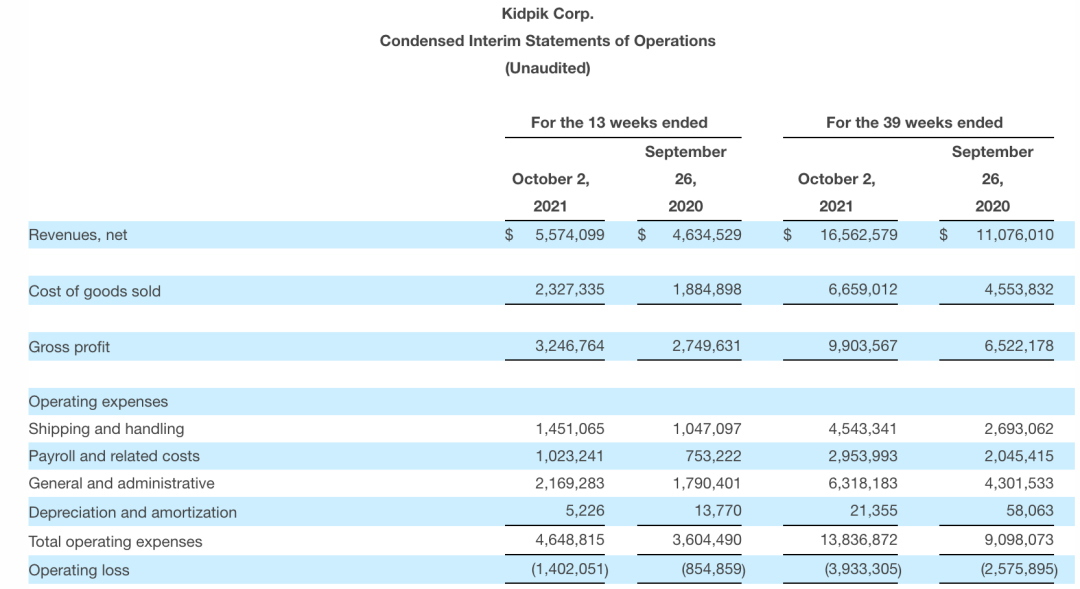Image resolution: width=1080 pixels, height=589 pixels.
Task: Click general and administrative value 2,169,283
Action: pos(570,484)
